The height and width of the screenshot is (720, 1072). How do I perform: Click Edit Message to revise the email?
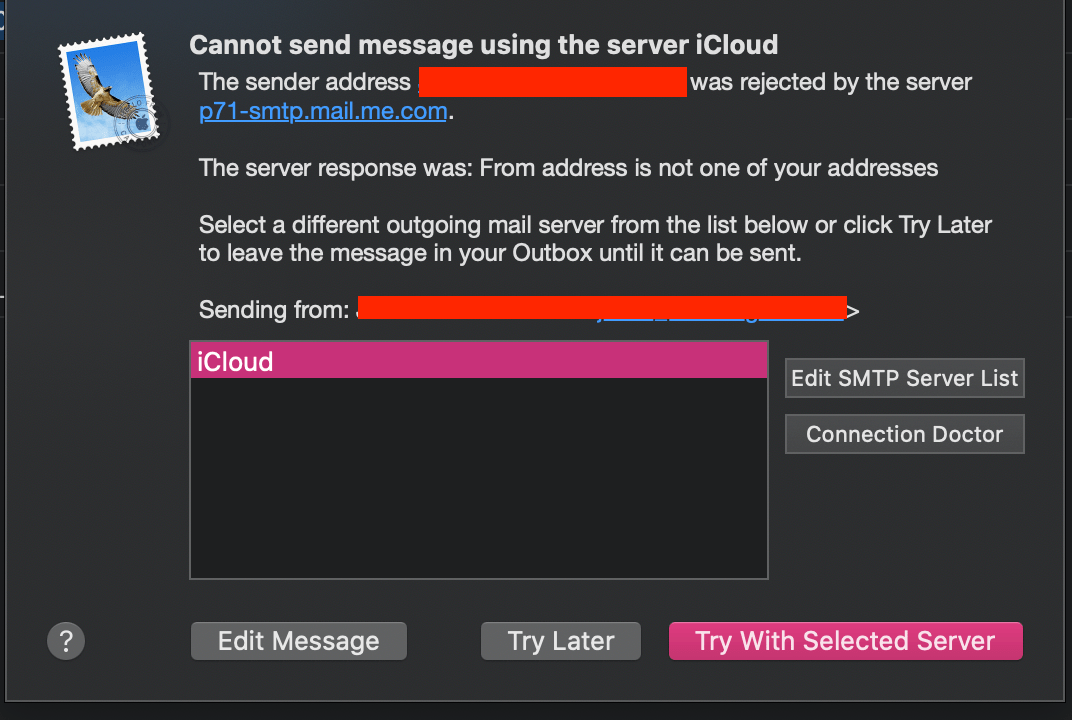299,641
